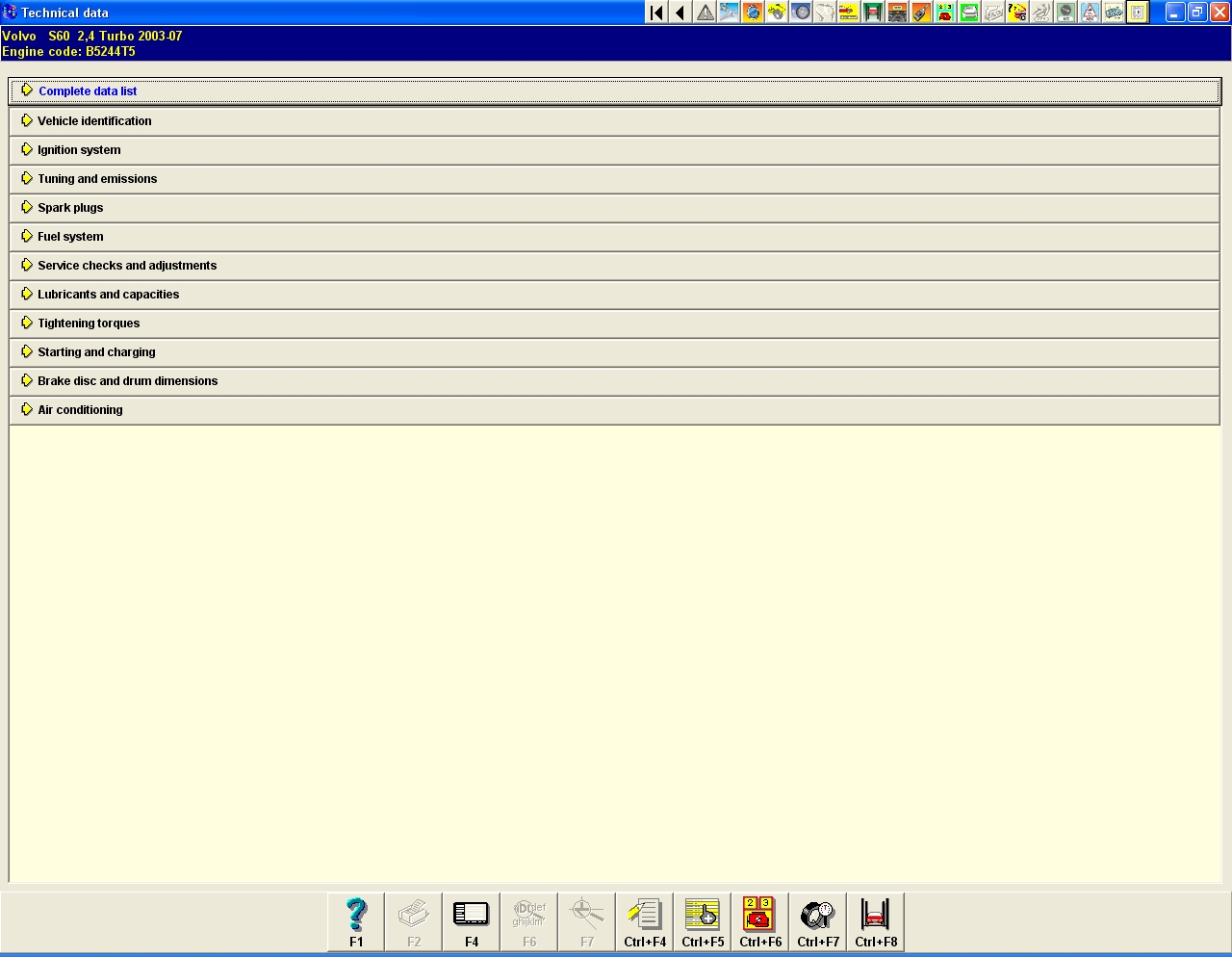Expand Service checks and adjustments section

click(615, 266)
